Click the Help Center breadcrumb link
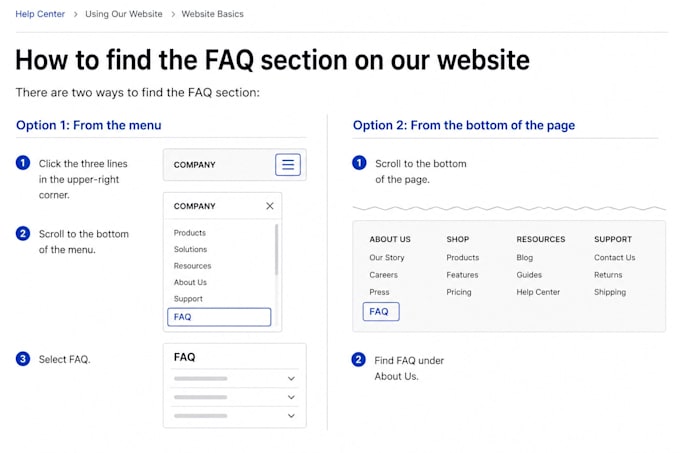Image resolution: width=680 pixels, height=453 pixels. (40, 14)
